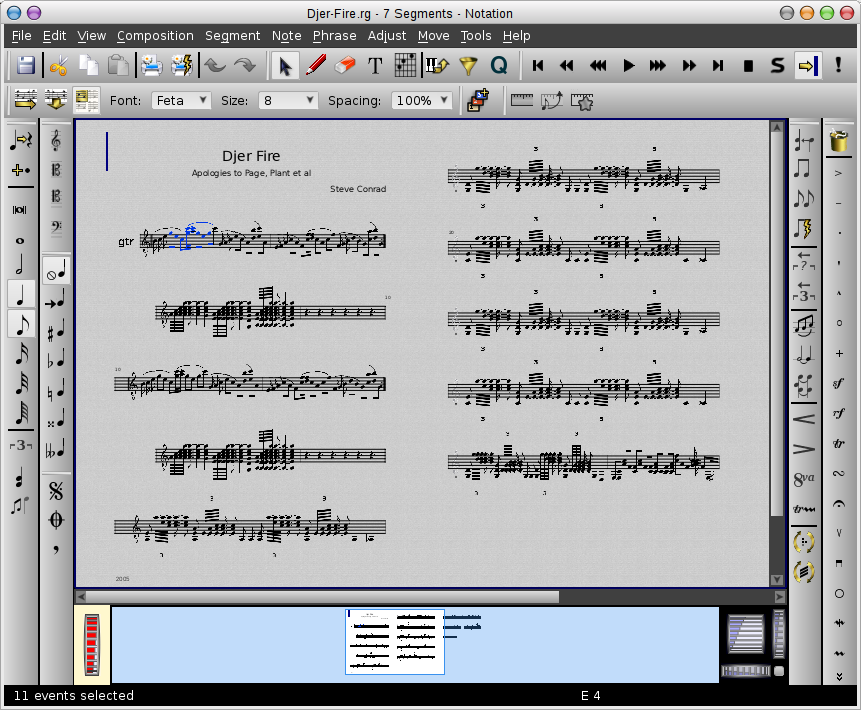Screen dimensions: 861x710
Task: Toggle scroll-to-follow playback button
Action: coord(809,66)
